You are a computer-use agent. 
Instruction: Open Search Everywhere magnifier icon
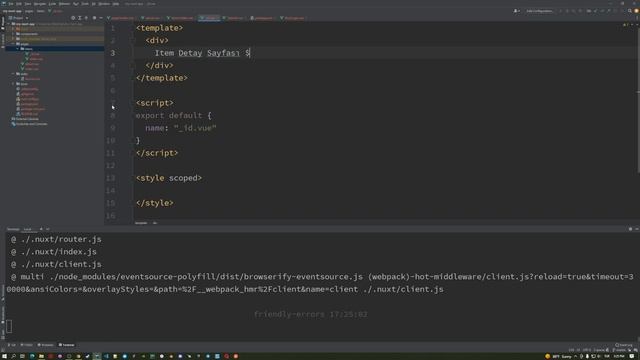[x=630, y=11]
